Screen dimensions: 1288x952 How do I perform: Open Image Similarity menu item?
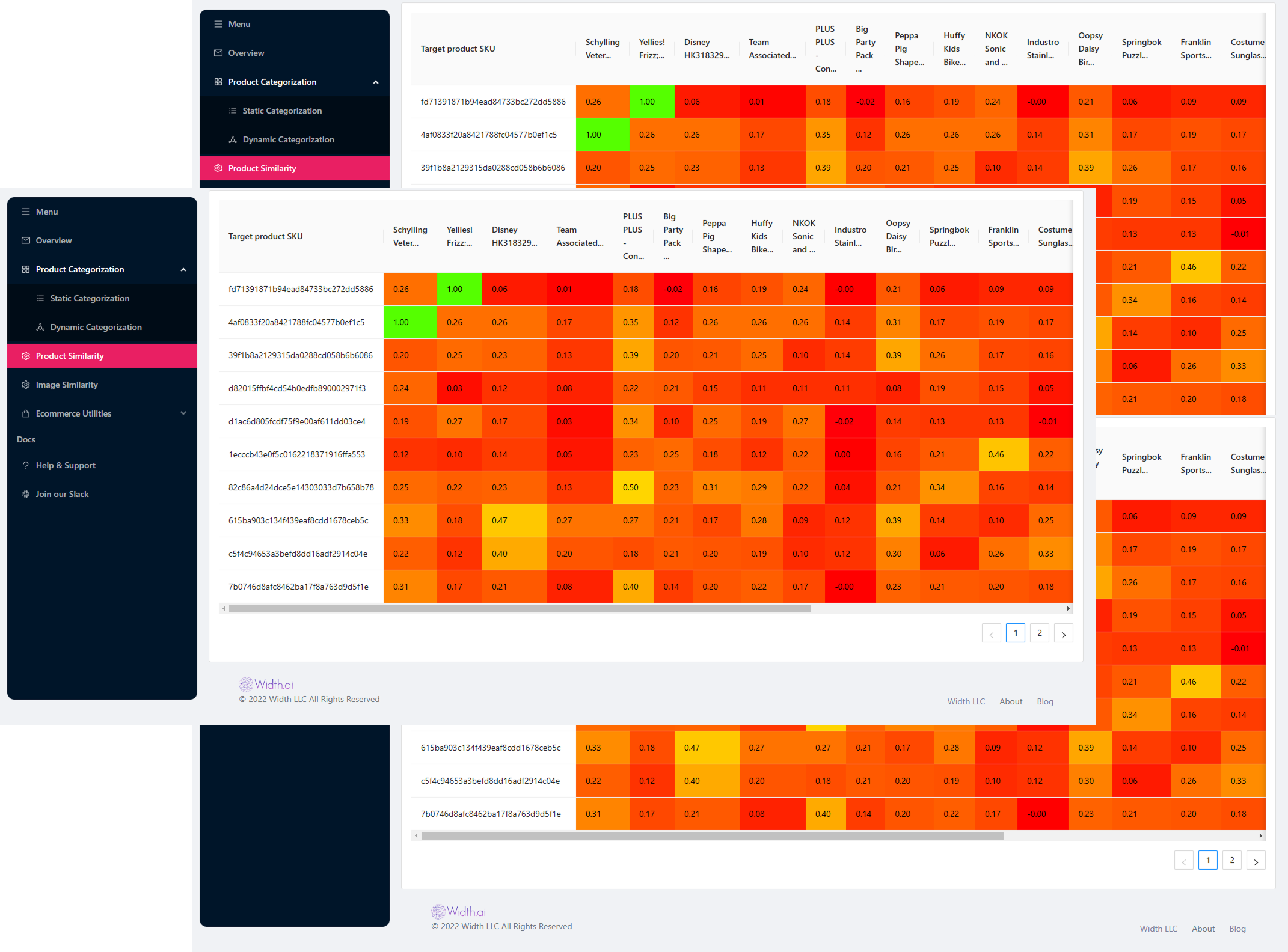click(x=67, y=385)
